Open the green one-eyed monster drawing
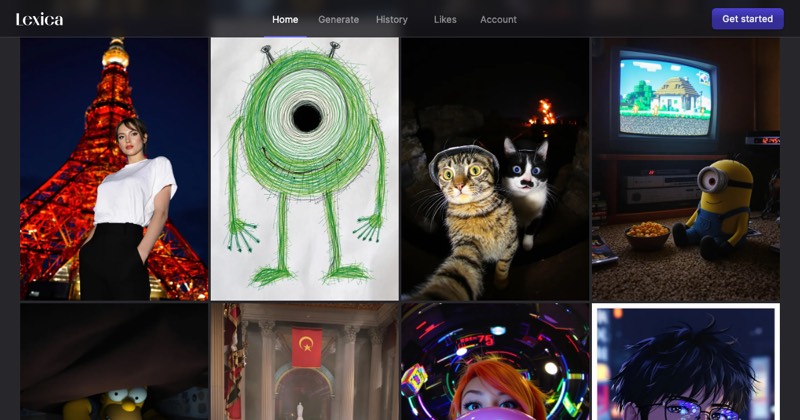This screenshot has width=800, height=420. click(305, 168)
